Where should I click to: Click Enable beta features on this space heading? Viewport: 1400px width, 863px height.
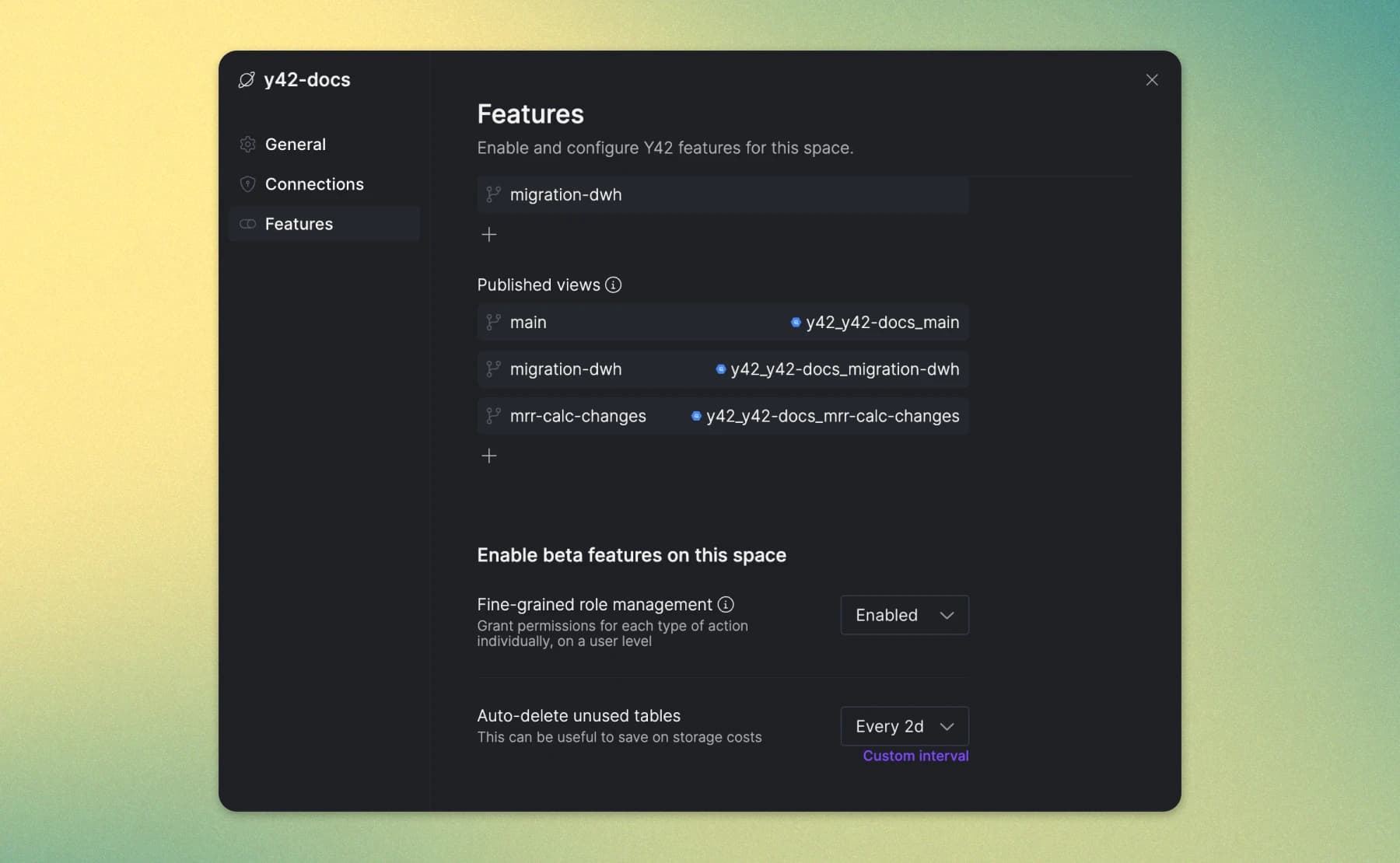coord(632,555)
